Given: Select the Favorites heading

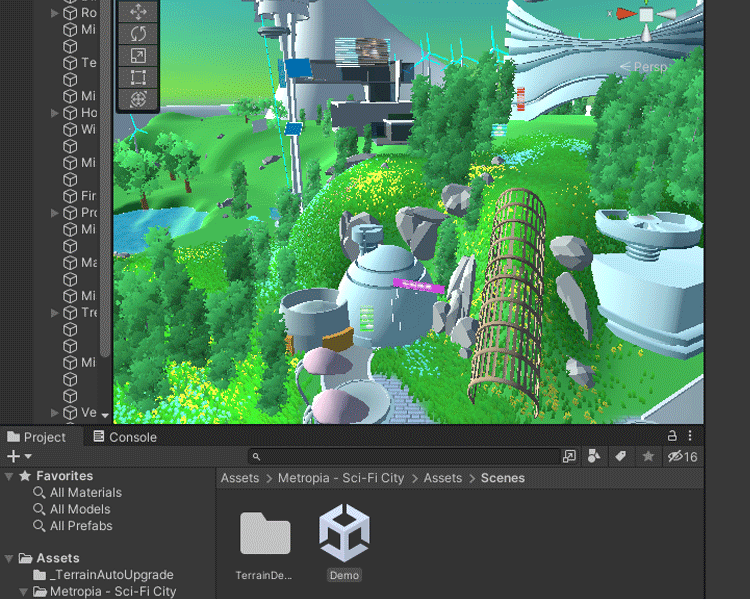Looking at the screenshot, I should tap(65, 476).
